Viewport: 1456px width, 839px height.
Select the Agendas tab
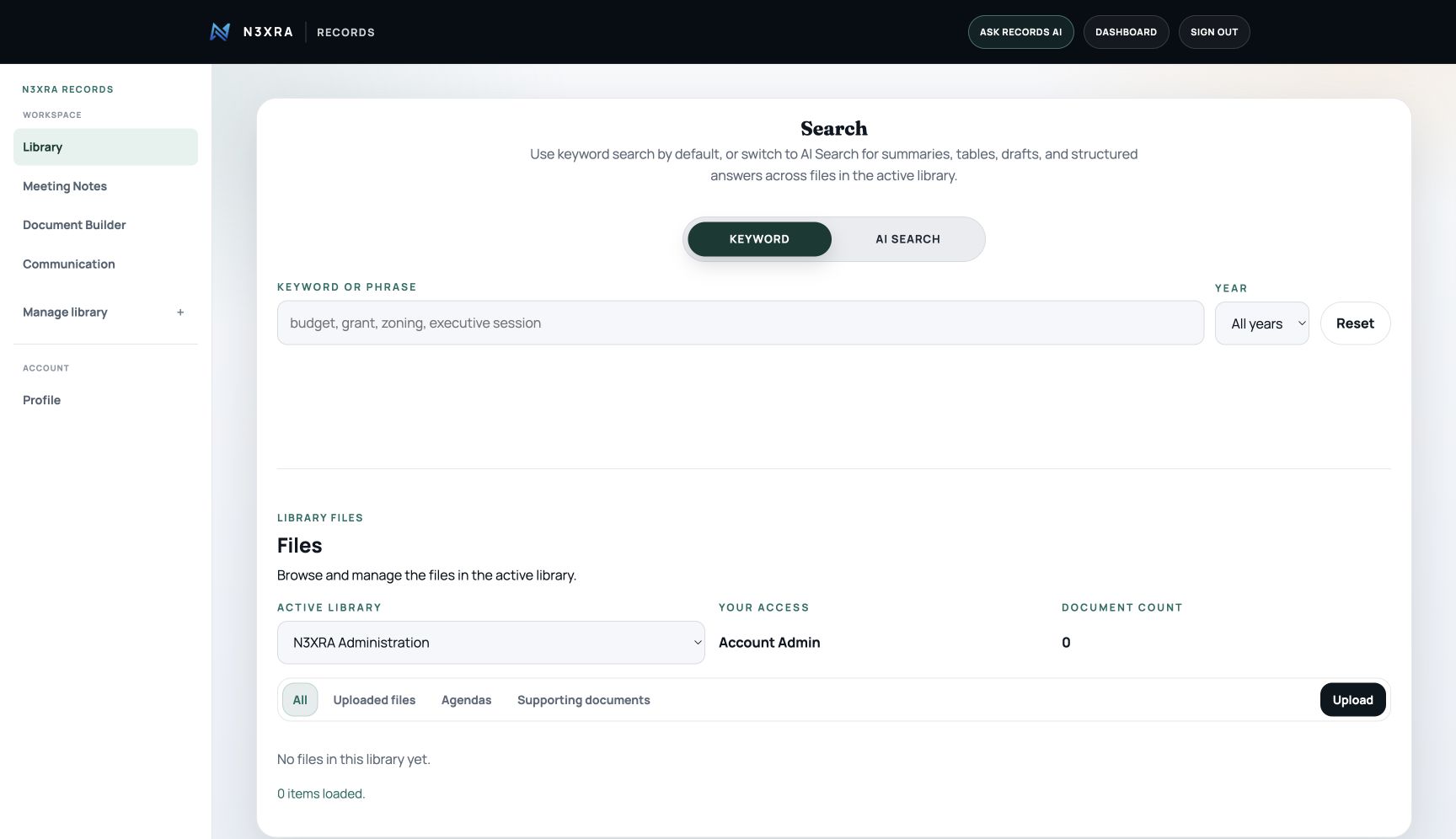click(466, 700)
